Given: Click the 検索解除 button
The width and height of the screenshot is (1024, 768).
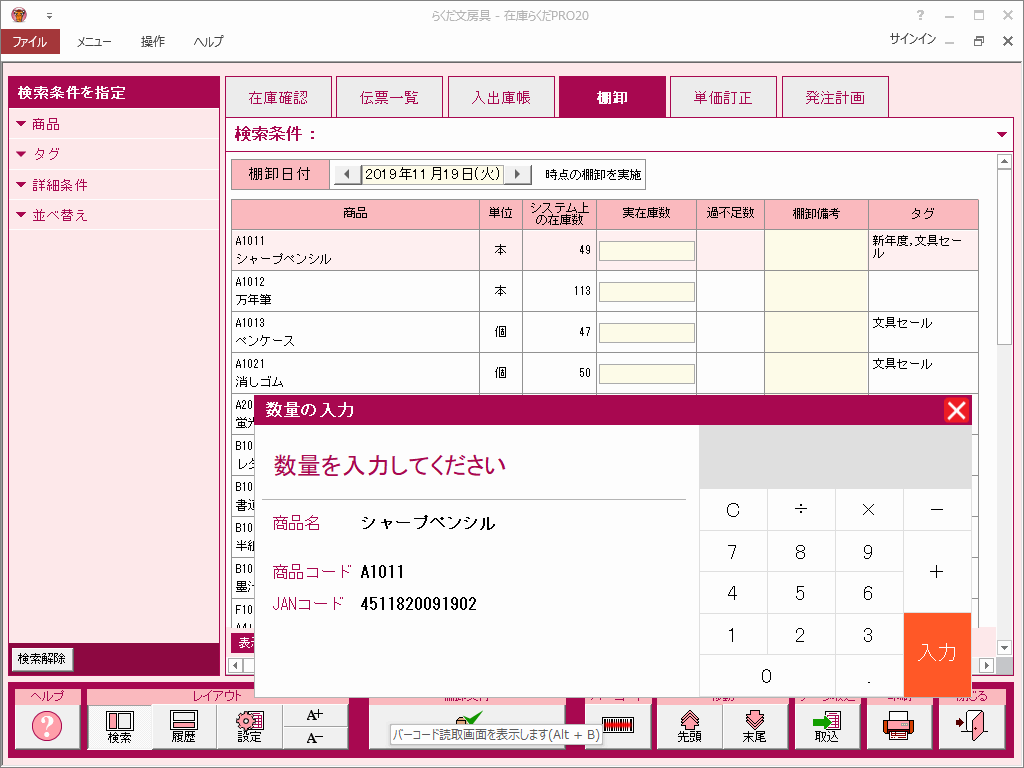Looking at the screenshot, I should (42, 659).
